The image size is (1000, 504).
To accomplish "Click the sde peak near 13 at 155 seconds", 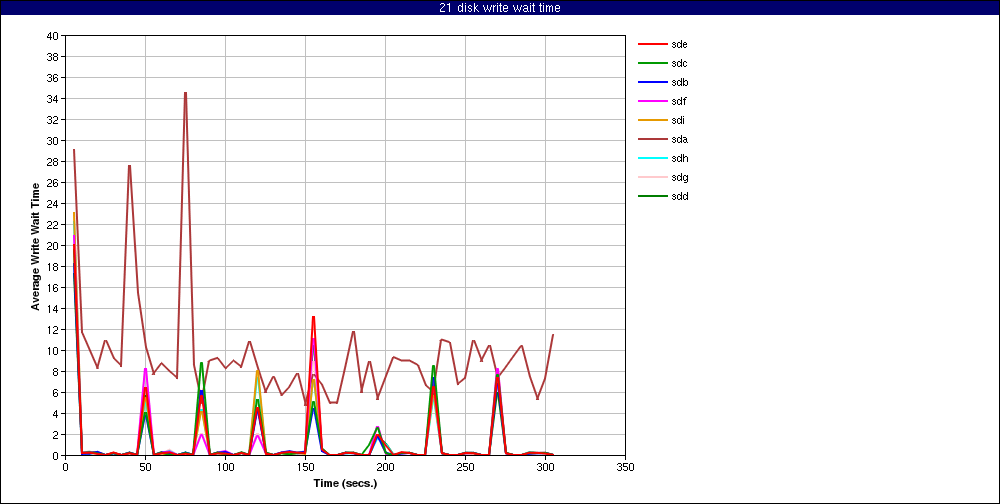I will point(313,317).
